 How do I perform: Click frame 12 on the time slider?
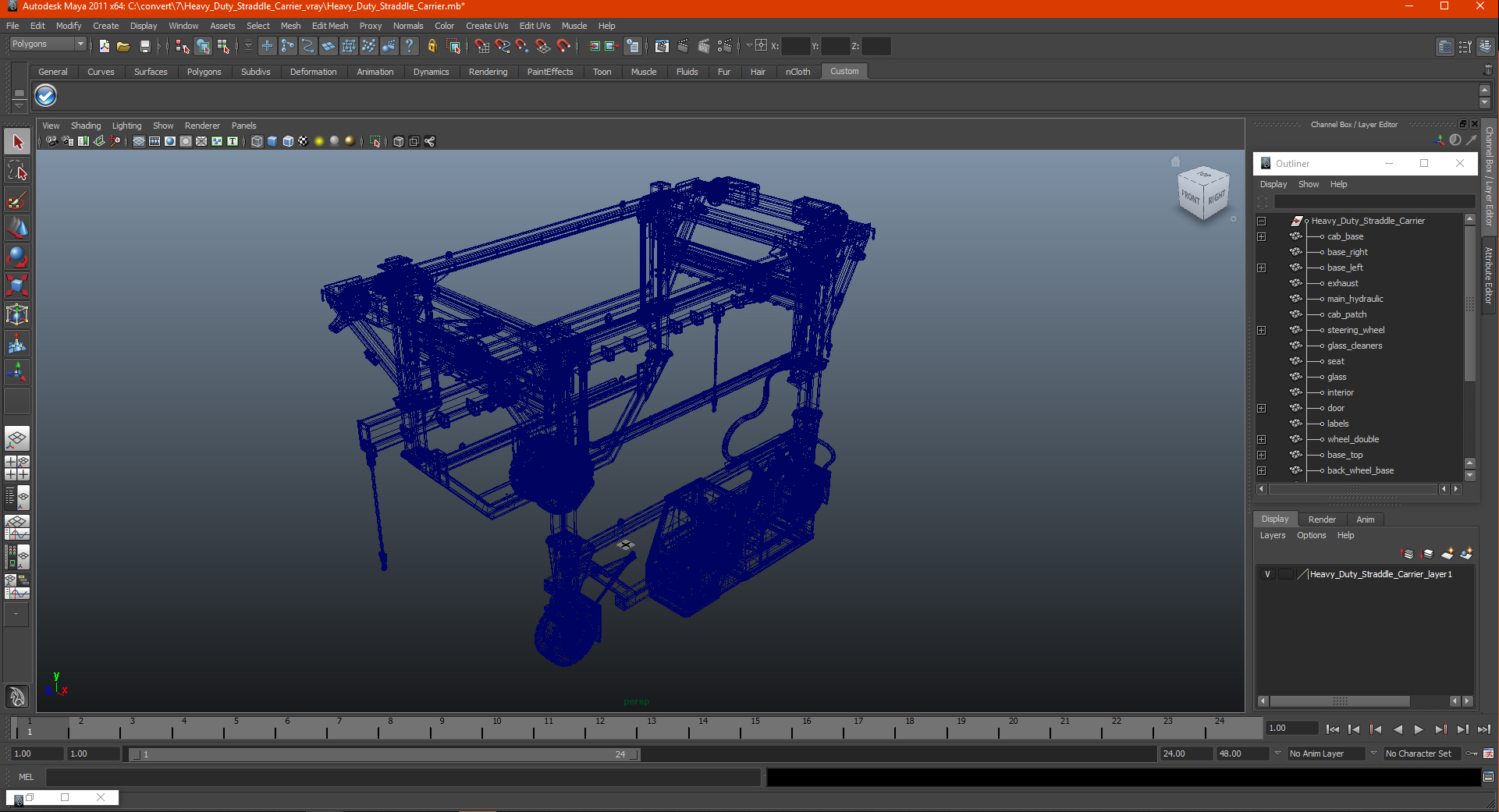tap(600, 728)
